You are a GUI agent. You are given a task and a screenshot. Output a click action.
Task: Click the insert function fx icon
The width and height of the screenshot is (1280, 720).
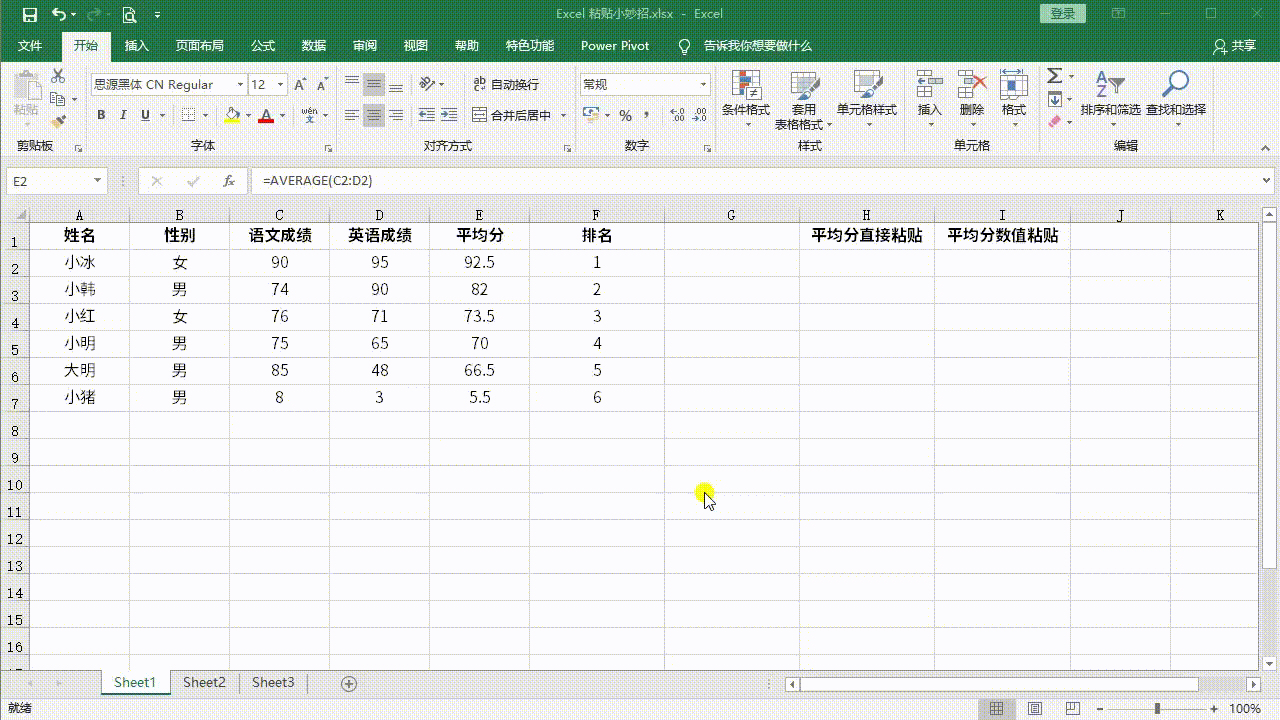229,181
